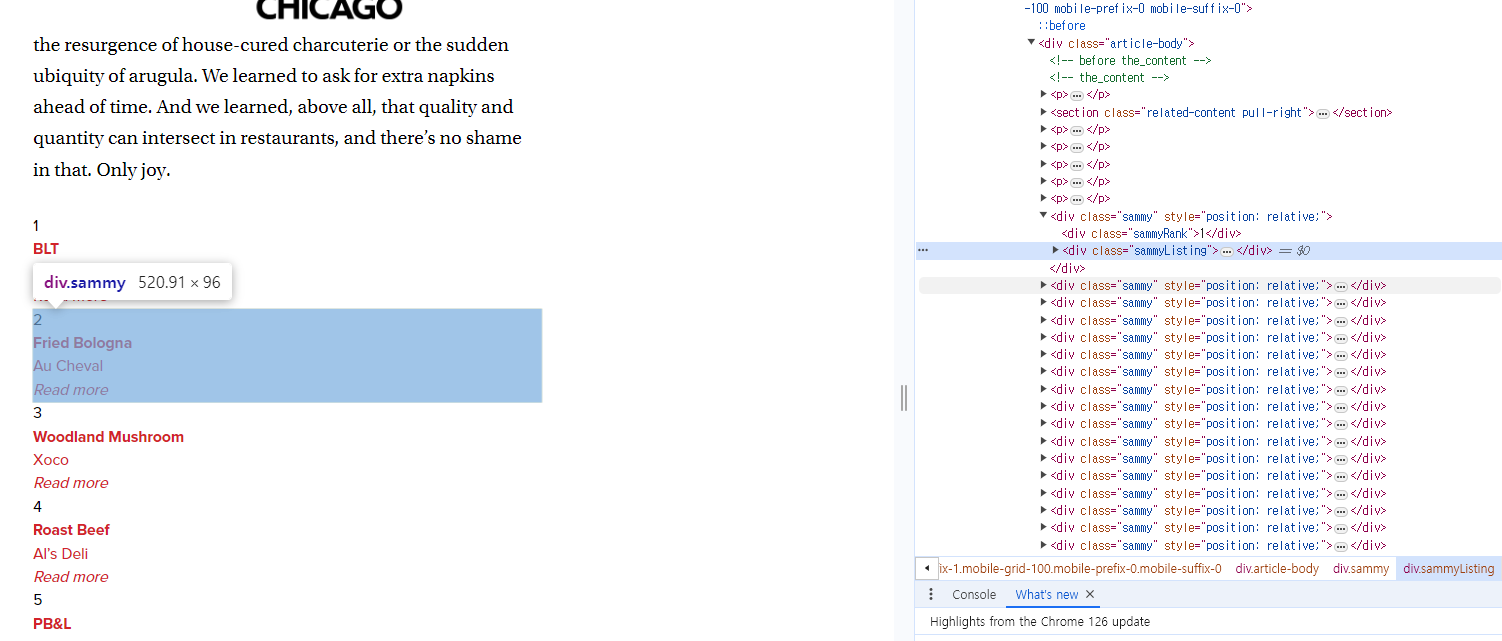Select div.sammyListing in the breadcrumb bar
This screenshot has width=1502, height=641.
(1448, 569)
